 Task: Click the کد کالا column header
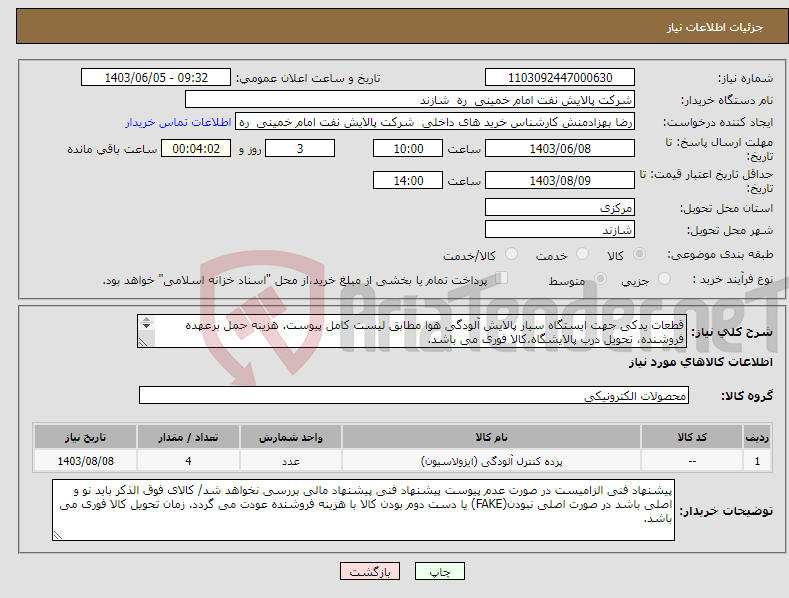[x=692, y=437]
